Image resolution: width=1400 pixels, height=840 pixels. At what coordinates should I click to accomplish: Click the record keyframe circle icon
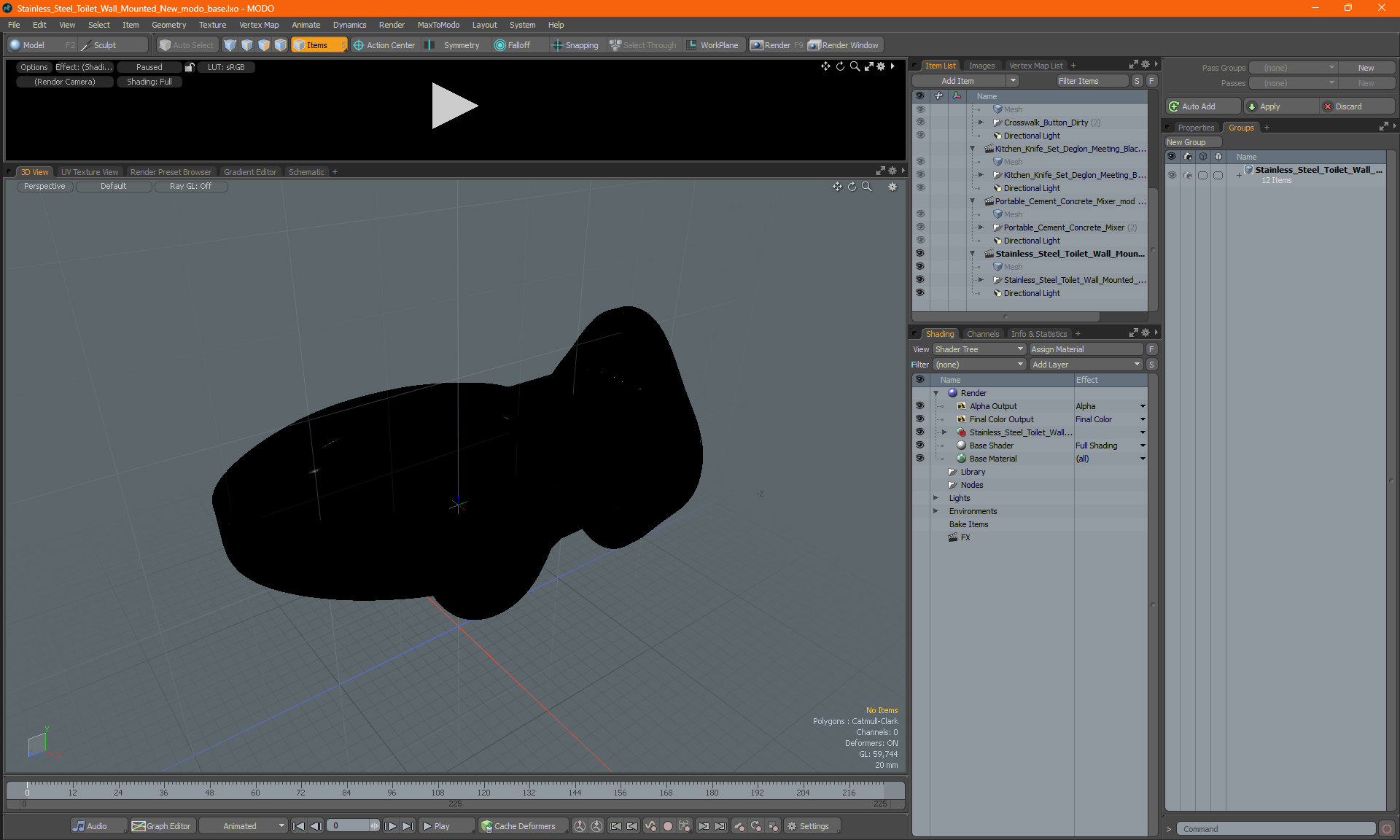[667, 826]
